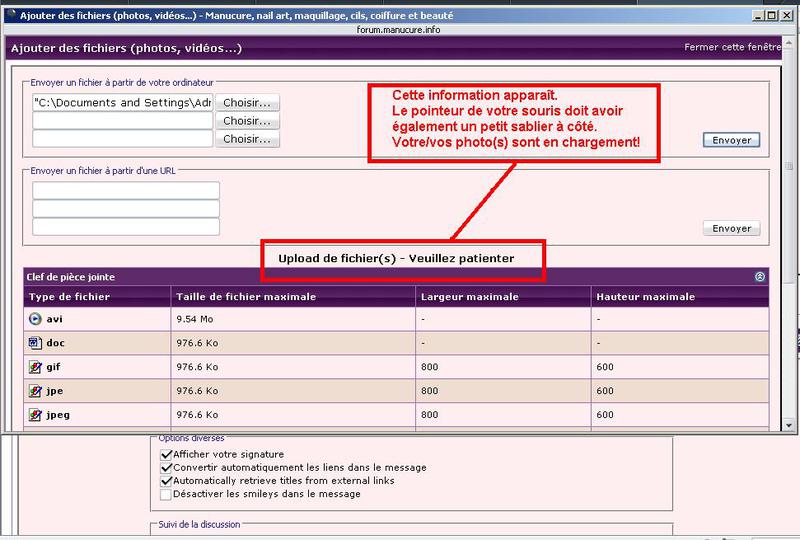Click the scrollbar down arrow
This screenshot has width=800, height=540.
[x=789, y=425]
